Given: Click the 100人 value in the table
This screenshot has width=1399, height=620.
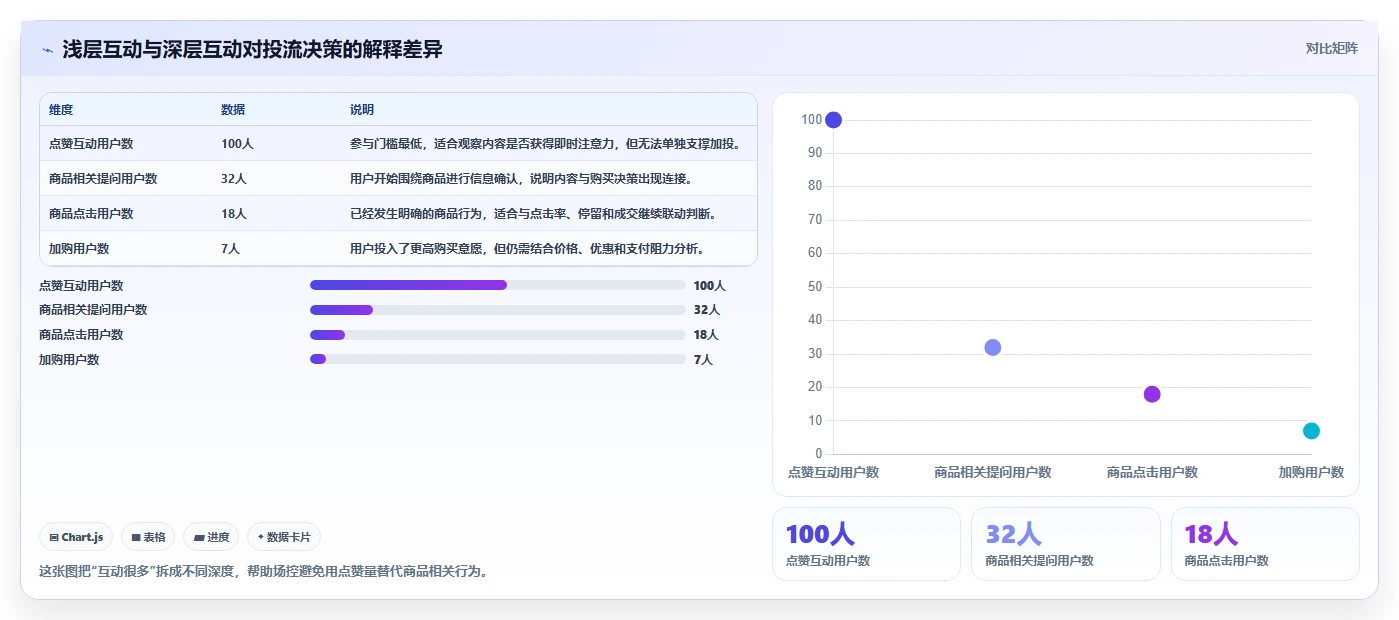Looking at the screenshot, I should coord(237,144).
